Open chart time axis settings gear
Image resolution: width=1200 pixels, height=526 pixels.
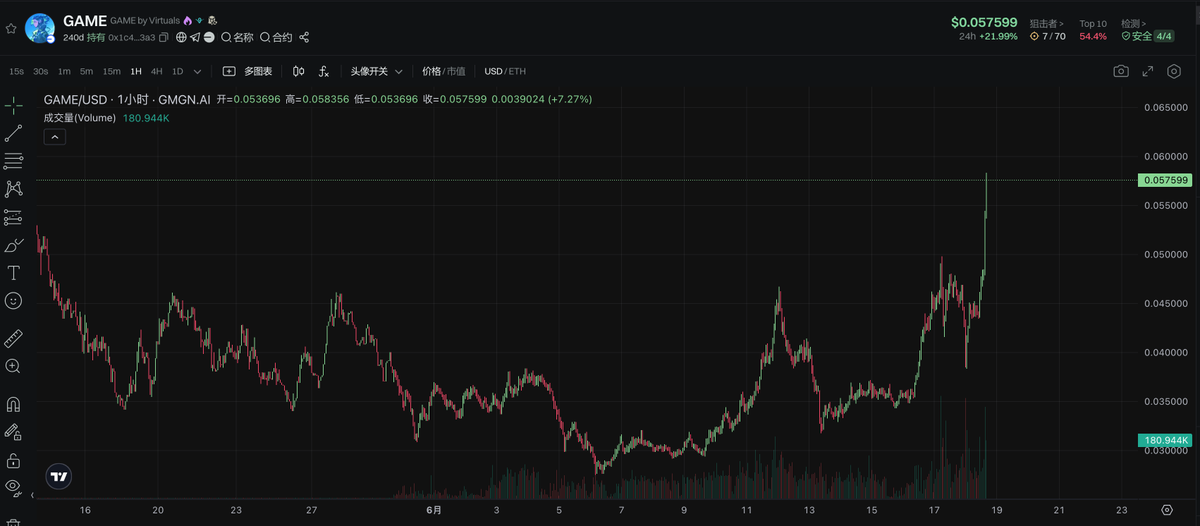pos(1166,510)
